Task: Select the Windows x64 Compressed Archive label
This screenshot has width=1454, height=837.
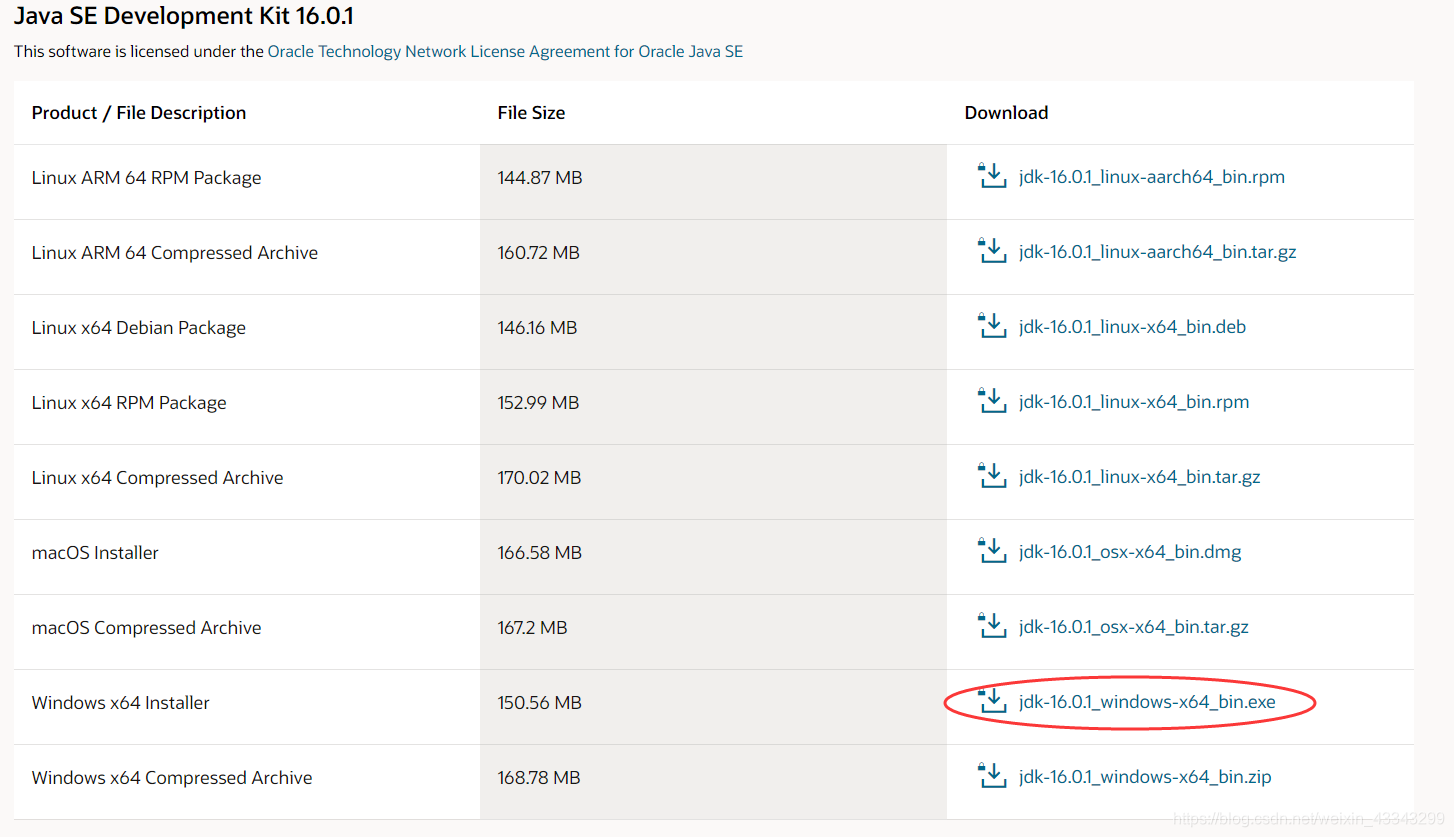Action: click(x=172, y=778)
